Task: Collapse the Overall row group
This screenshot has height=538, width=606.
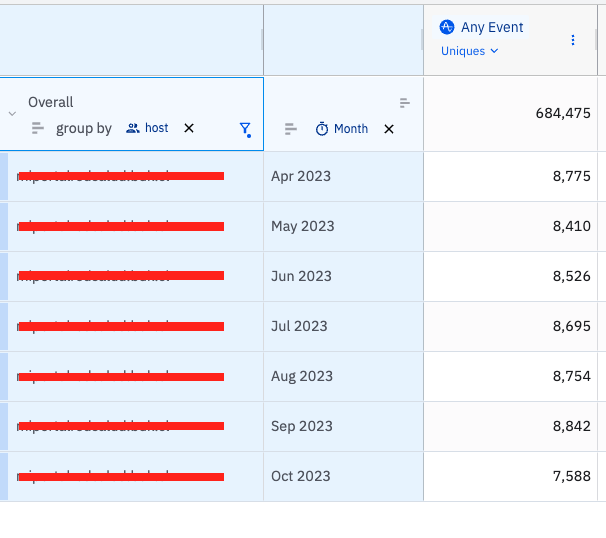Action: [x=12, y=114]
